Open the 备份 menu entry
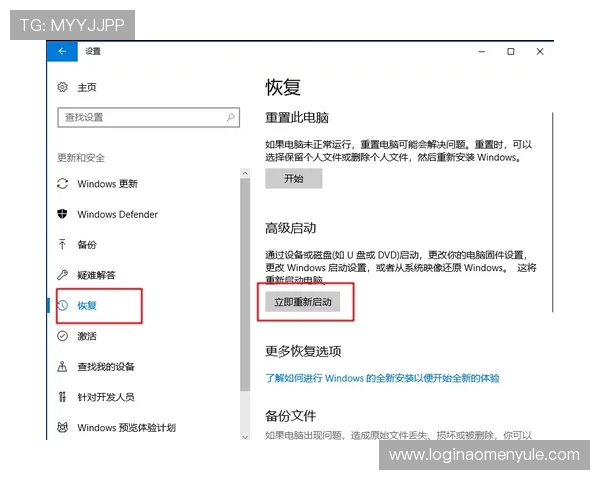Image resolution: width=600 pixels, height=480 pixels. [87, 245]
